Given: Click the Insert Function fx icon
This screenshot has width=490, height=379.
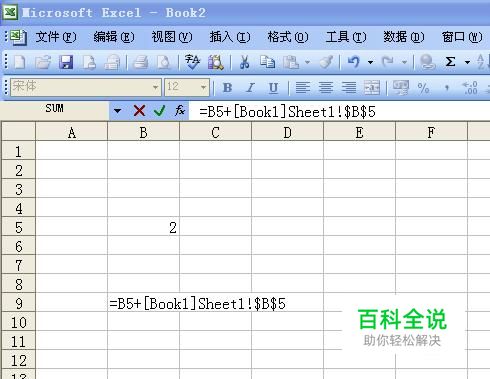Looking at the screenshot, I should pyautogui.click(x=180, y=110).
